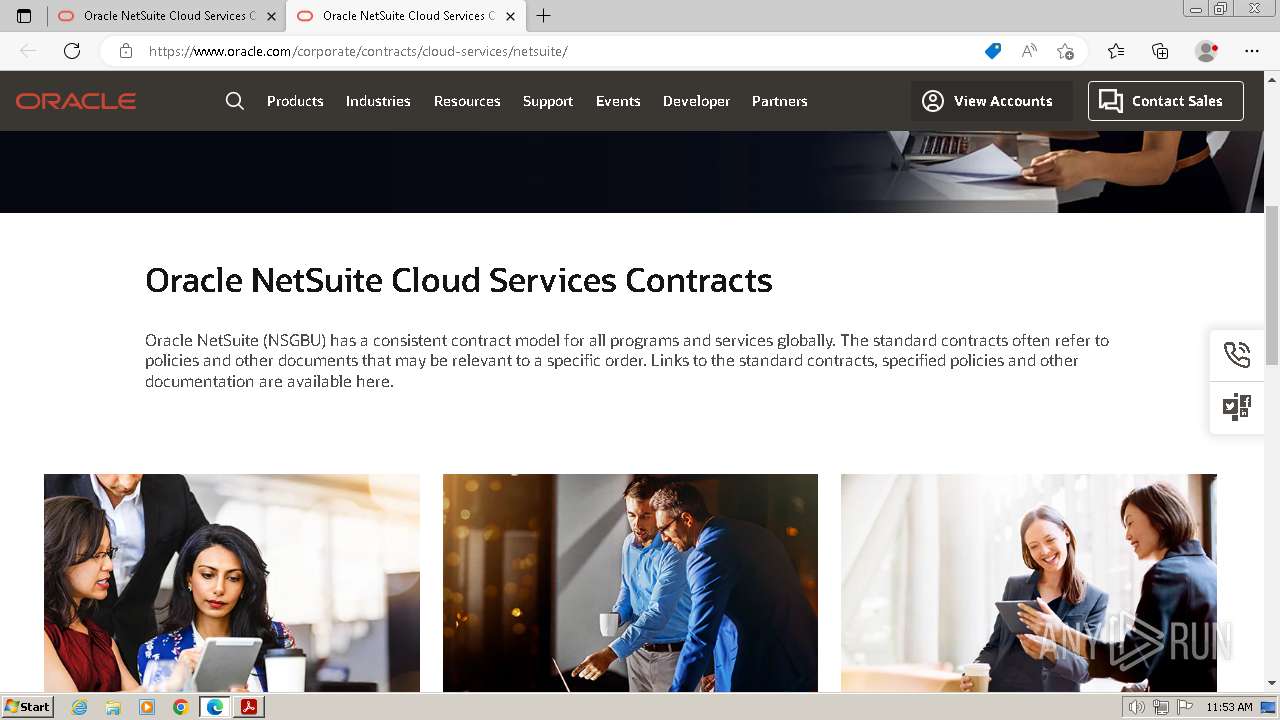Open Adobe Acrobat from taskbar

click(x=249, y=707)
